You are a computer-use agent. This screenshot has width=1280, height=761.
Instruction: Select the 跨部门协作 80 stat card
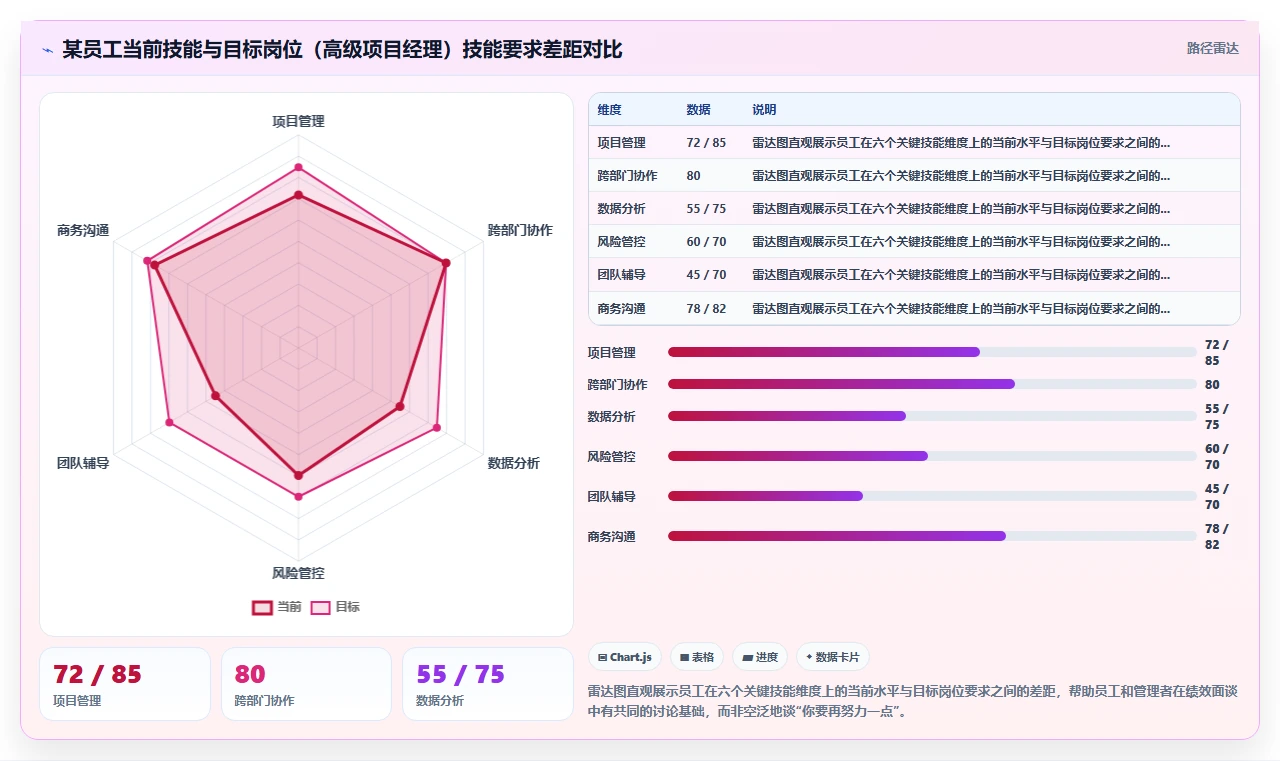[x=306, y=684]
